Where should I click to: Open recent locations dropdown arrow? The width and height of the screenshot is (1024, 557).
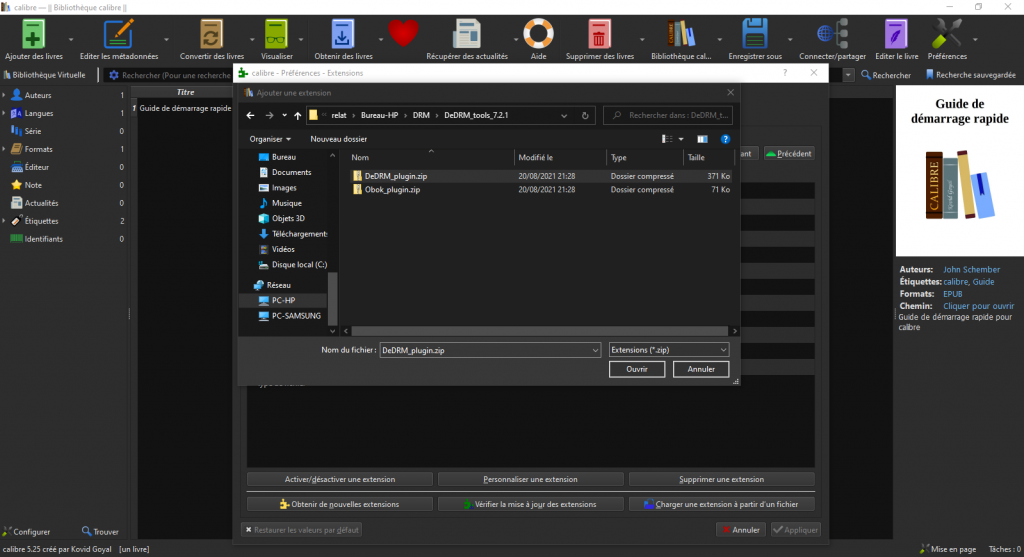284,116
